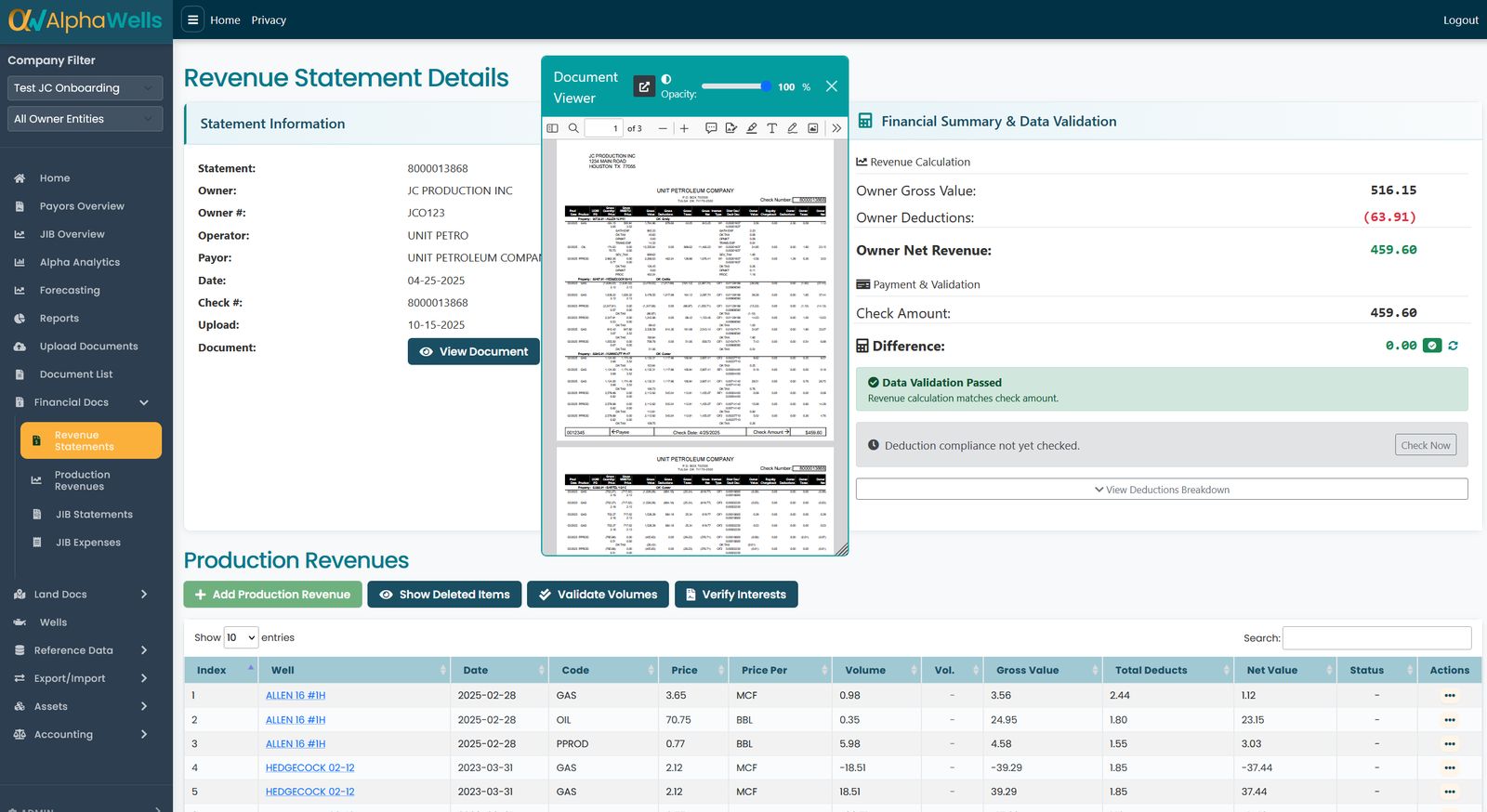Image resolution: width=1487 pixels, height=812 pixels.
Task: Add a comment annotation in PDF viewer
Action: point(711,128)
